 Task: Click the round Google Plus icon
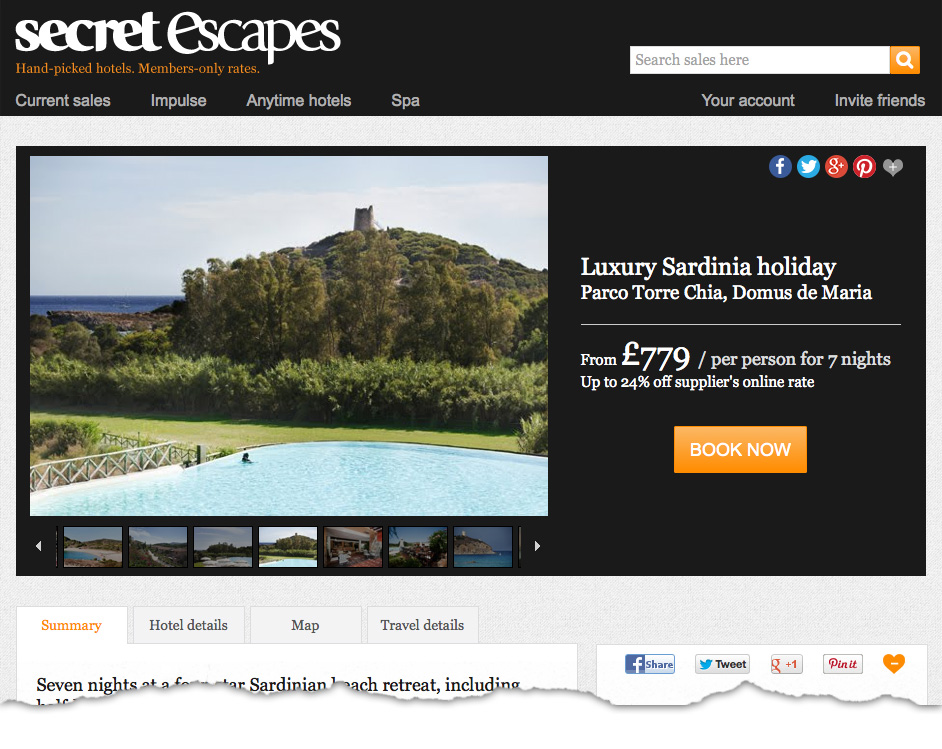(x=836, y=166)
